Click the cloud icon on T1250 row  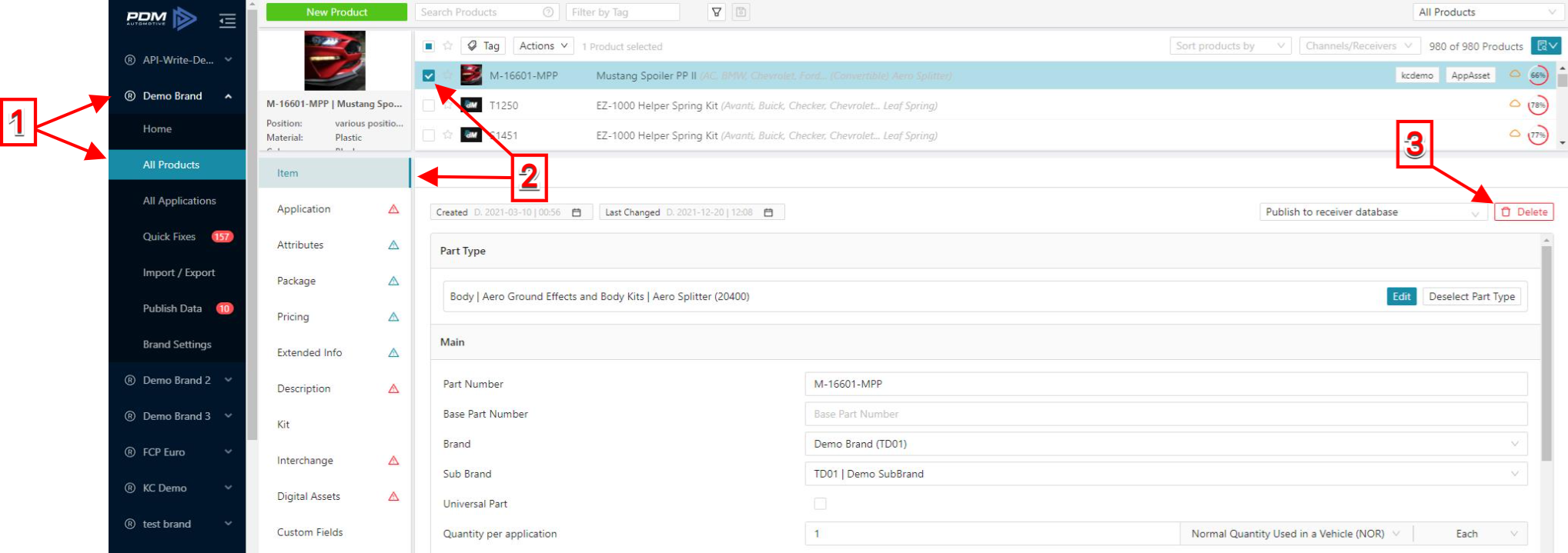click(x=1514, y=104)
